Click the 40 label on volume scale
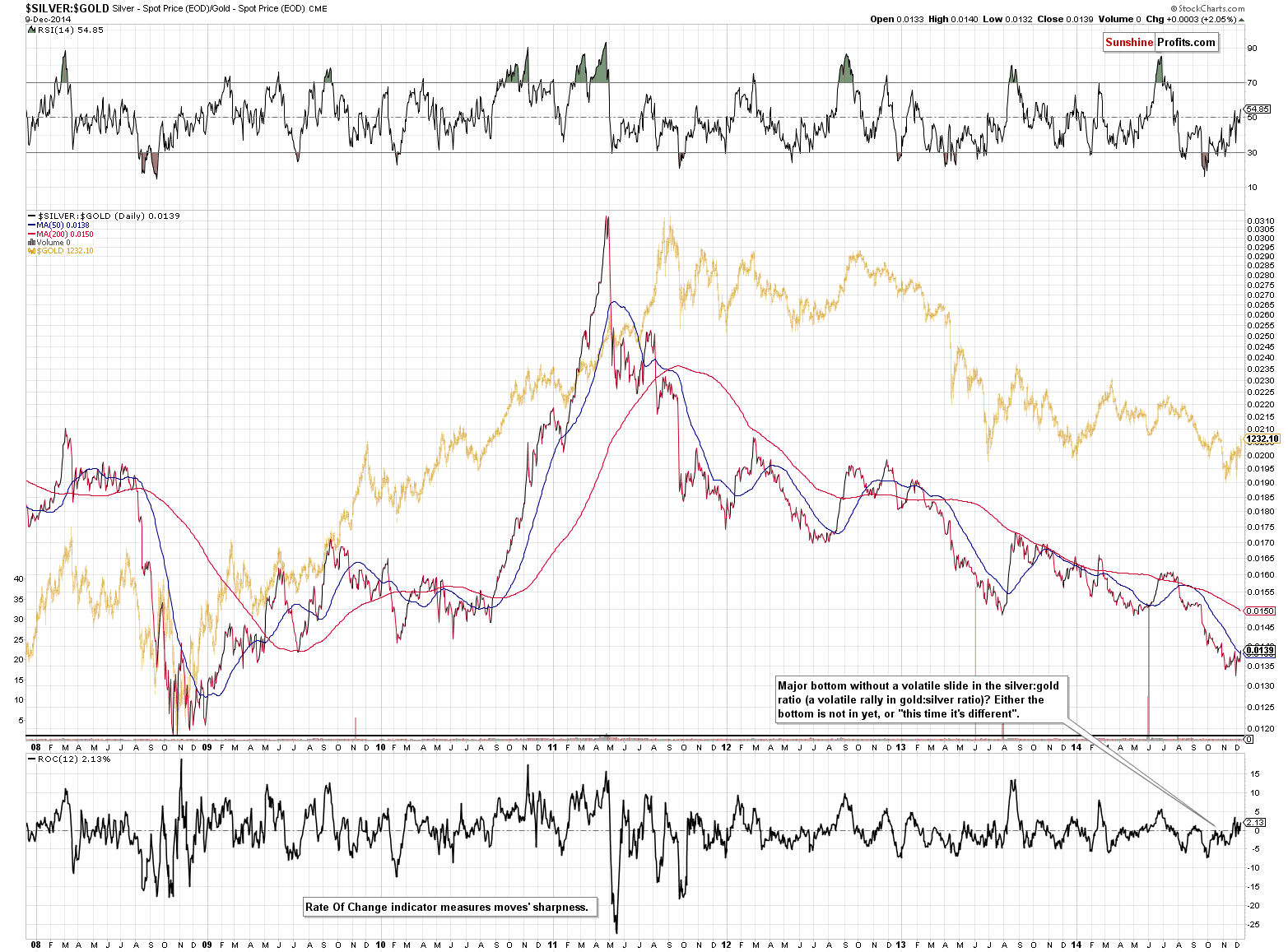 [x=18, y=578]
